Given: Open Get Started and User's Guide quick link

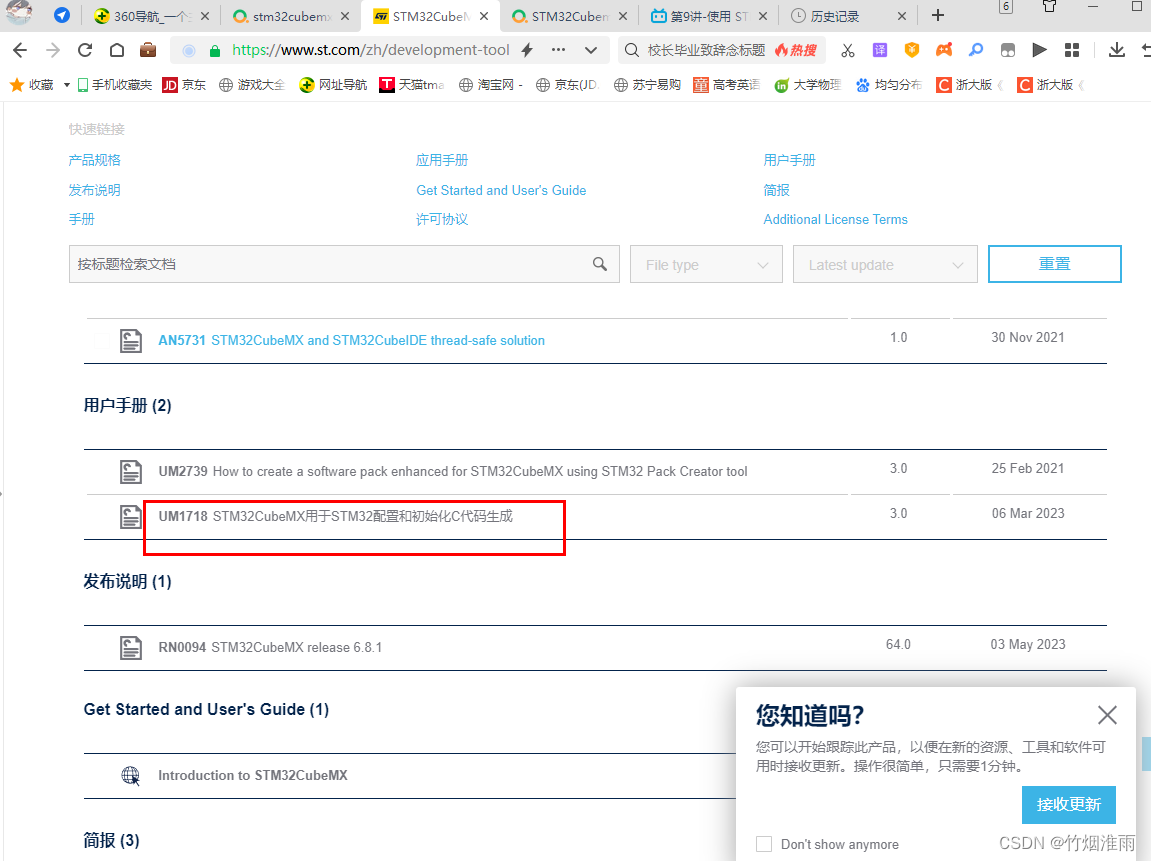Looking at the screenshot, I should coord(501,190).
